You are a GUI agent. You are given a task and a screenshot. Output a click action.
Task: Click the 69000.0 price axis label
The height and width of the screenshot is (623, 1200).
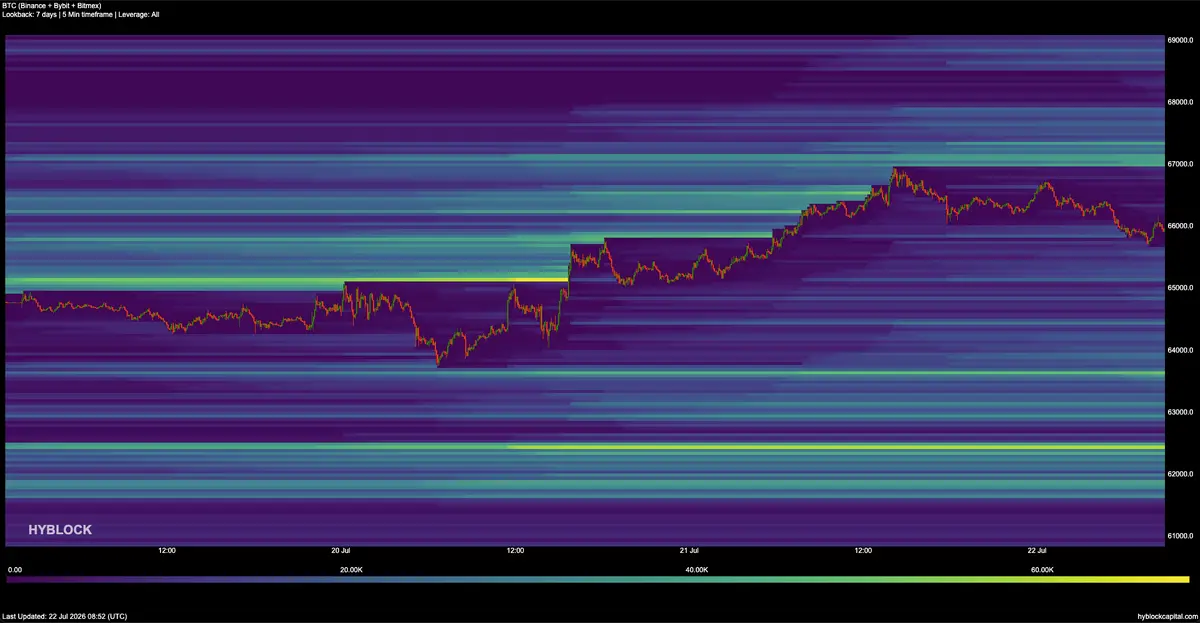coord(1181,40)
